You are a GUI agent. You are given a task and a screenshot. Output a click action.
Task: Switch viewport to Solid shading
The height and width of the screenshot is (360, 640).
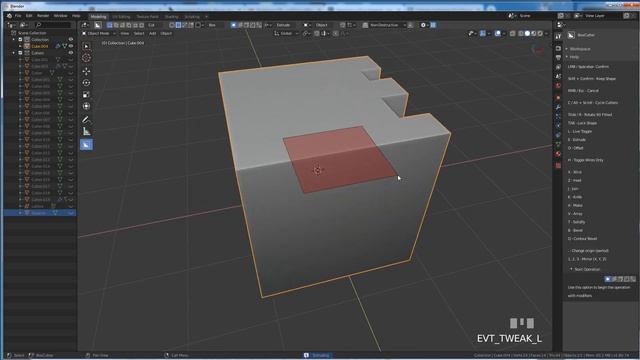527,33
